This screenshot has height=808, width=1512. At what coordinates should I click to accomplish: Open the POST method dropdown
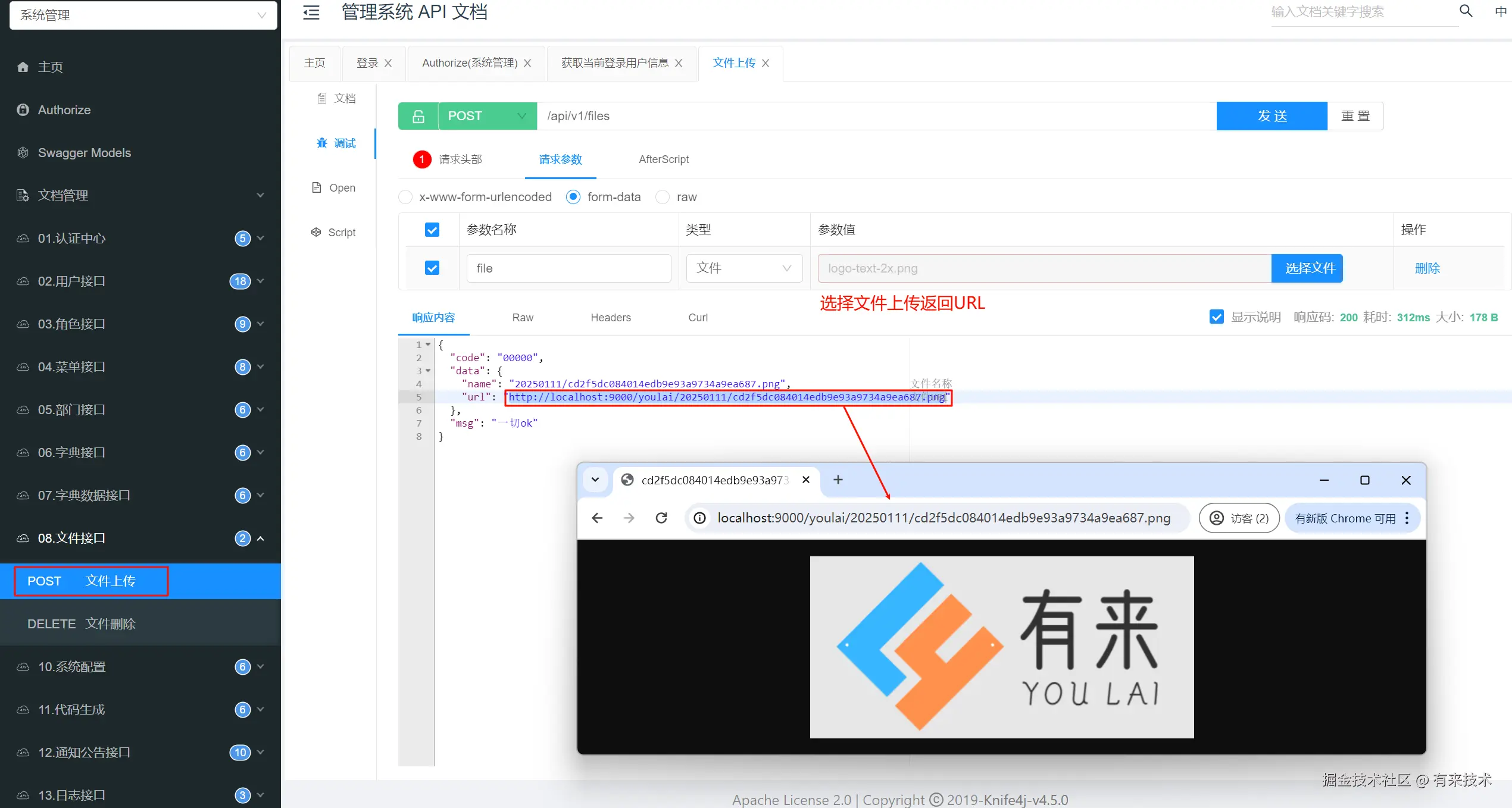tap(522, 115)
